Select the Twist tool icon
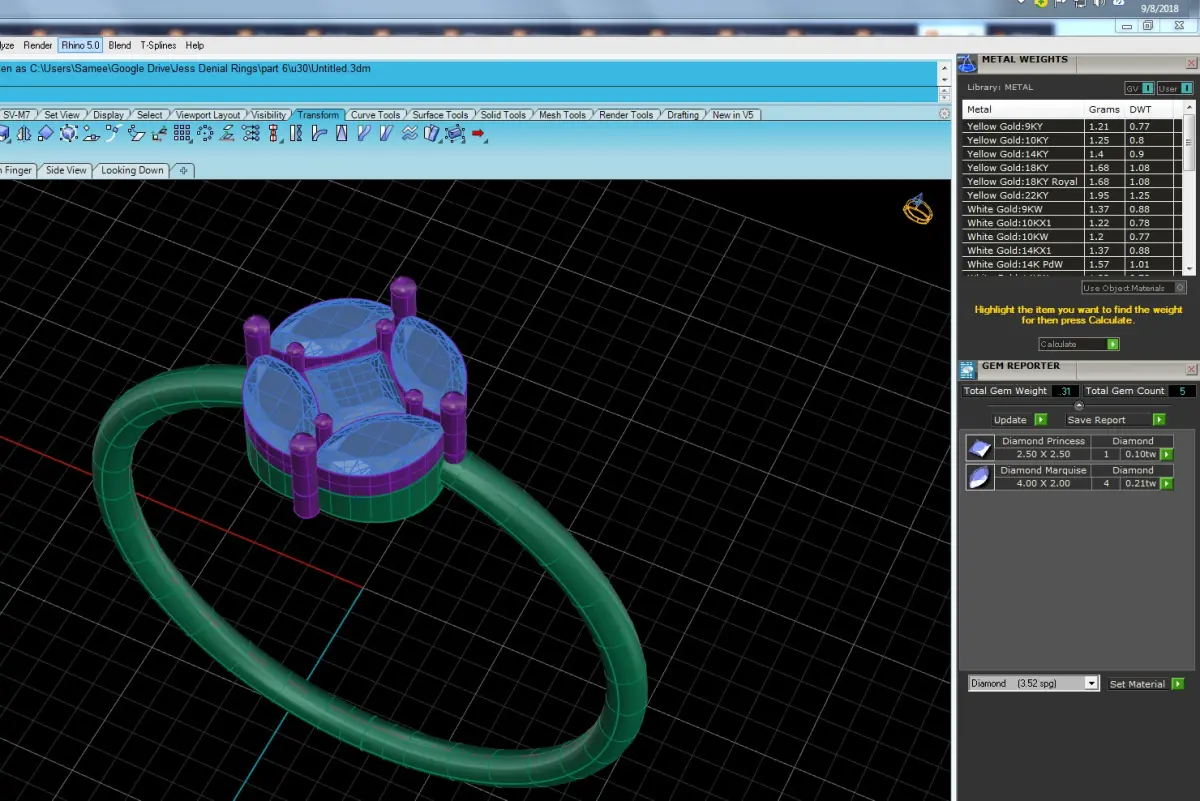 [x=296, y=133]
